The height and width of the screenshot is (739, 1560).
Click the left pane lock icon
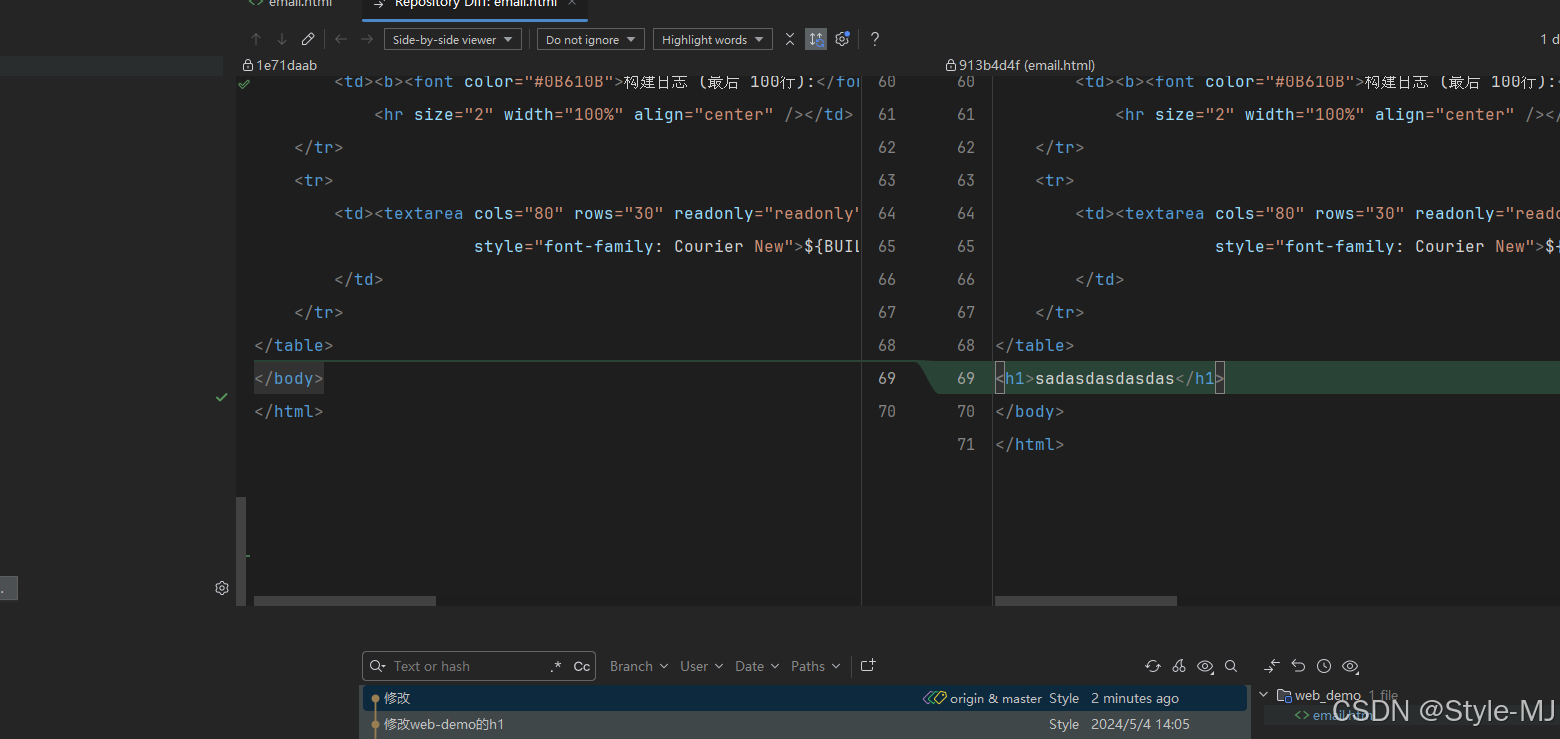pyautogui.click(x=249, y=65)
